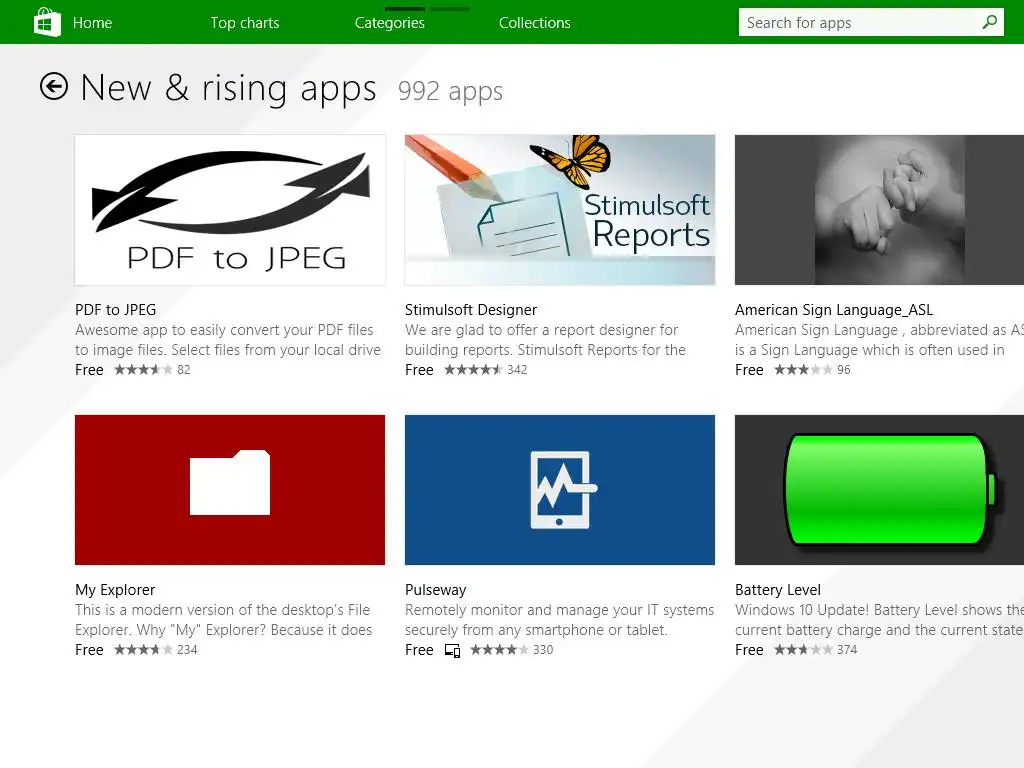Click the Stimulsoft Designer title
This screenshot has width=1024, height=768.
pos(471,310)
